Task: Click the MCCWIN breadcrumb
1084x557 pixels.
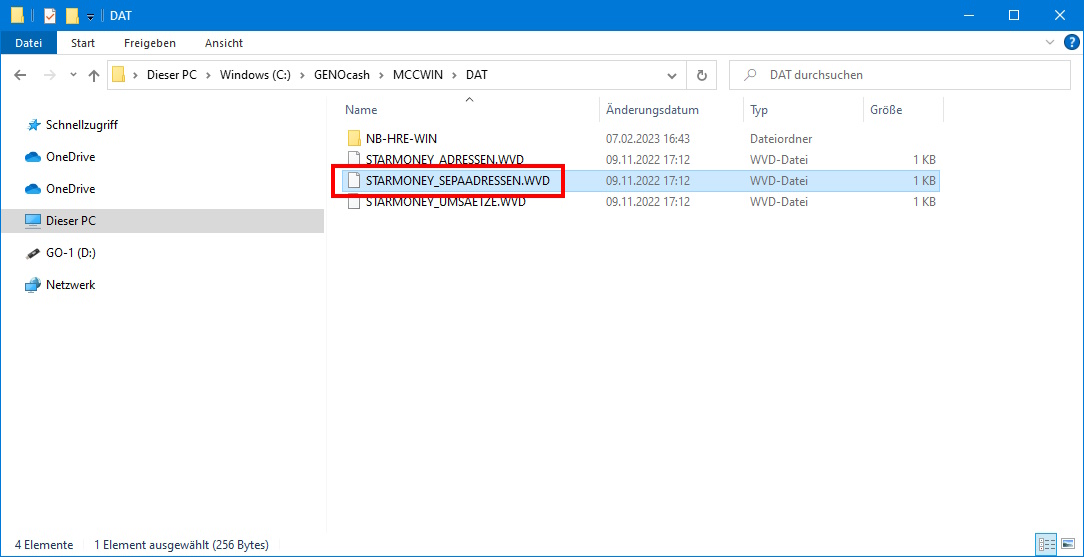Action: (420, 75)
